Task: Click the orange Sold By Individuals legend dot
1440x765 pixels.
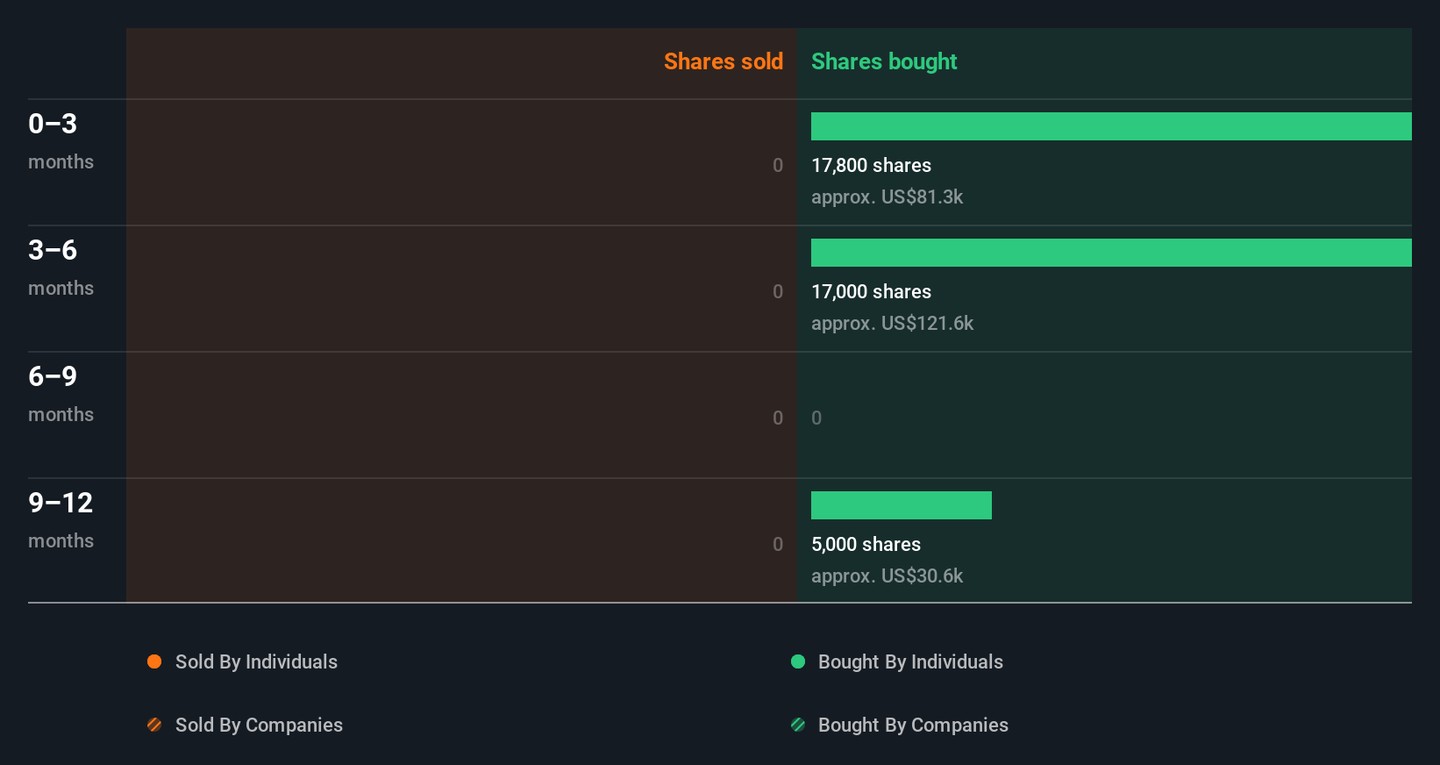Action: point(154,662)
